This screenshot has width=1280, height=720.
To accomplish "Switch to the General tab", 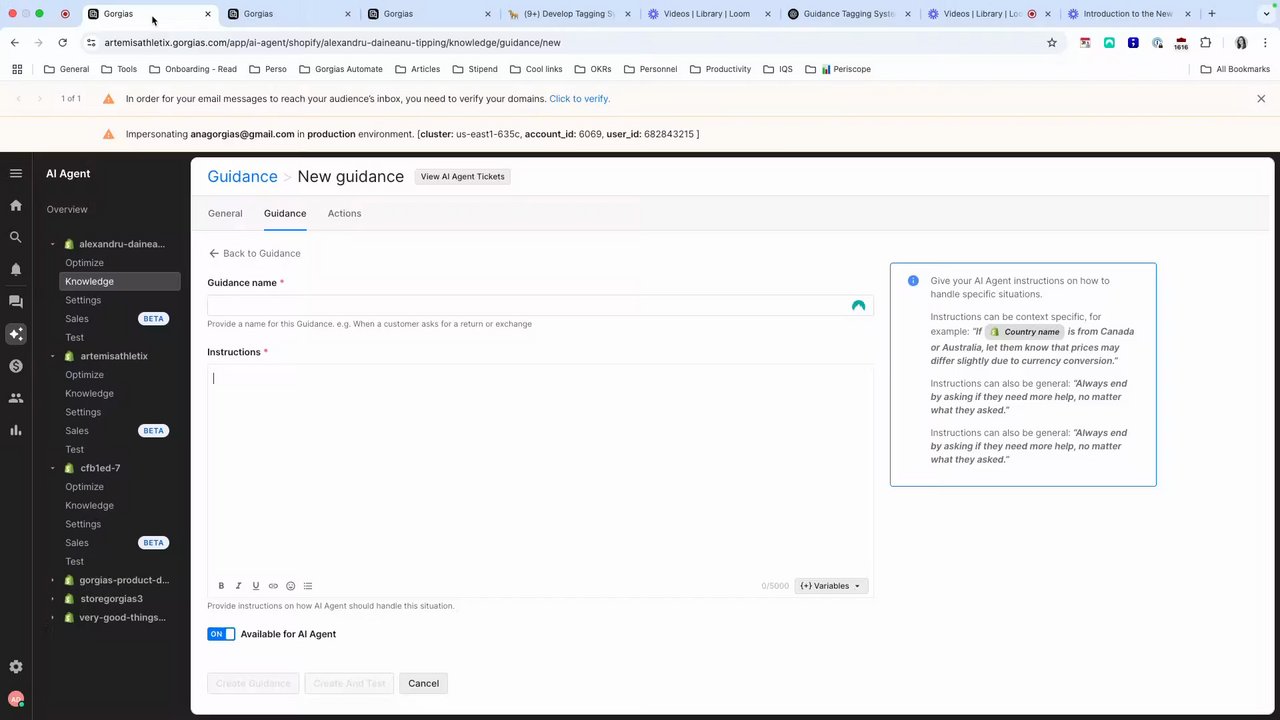I will [225, 213].
